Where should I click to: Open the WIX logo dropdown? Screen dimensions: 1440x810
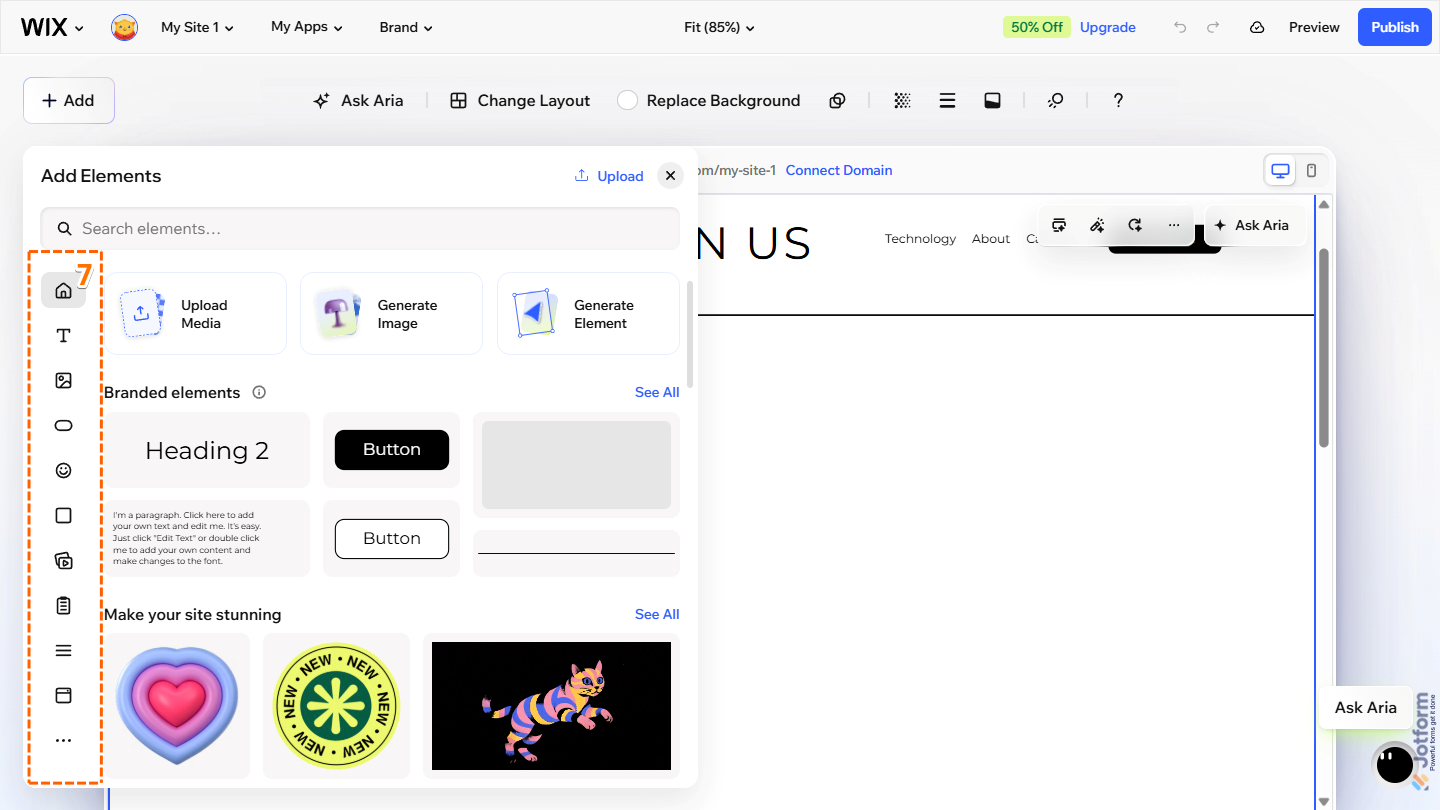52,27
